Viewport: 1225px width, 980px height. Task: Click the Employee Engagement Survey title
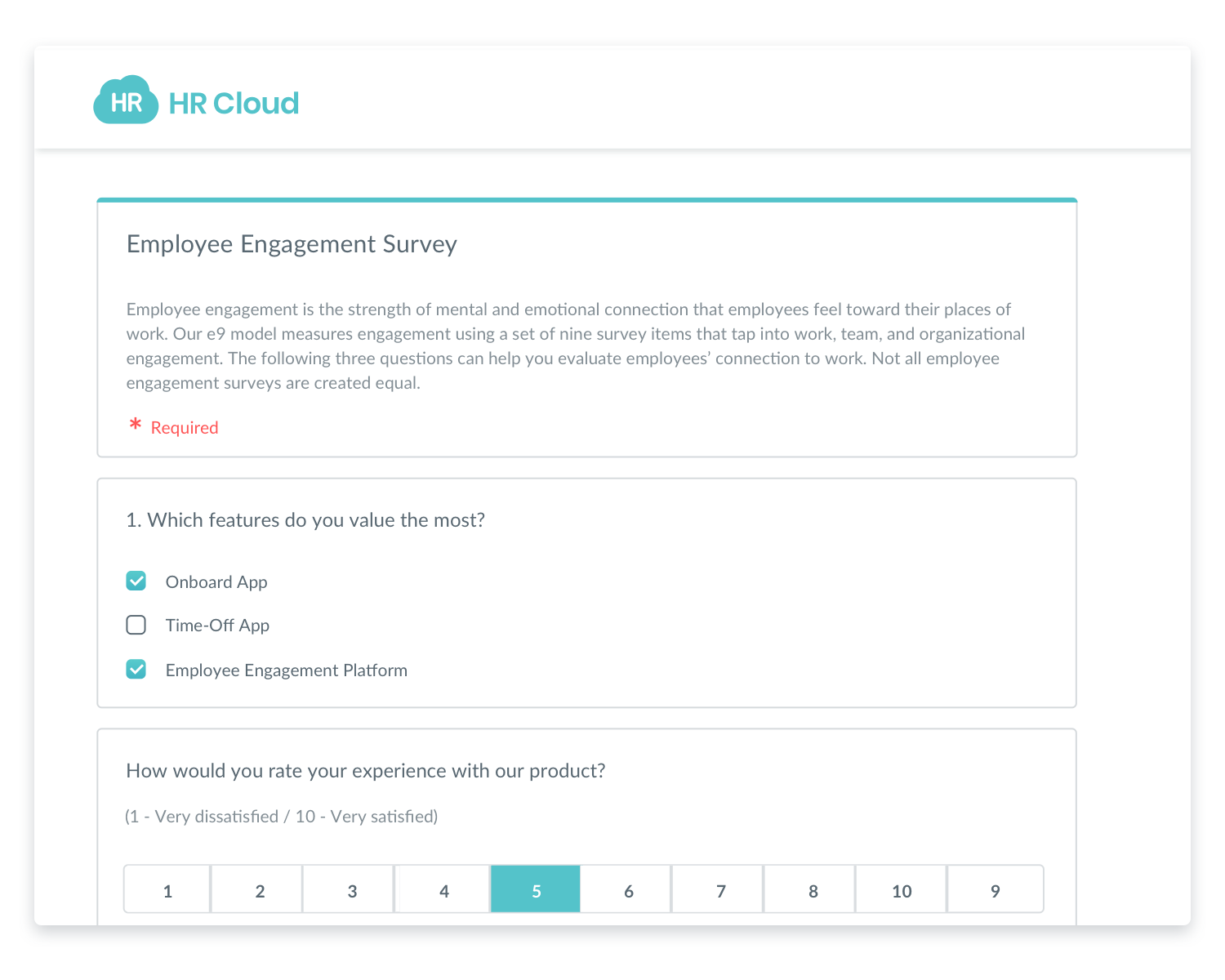(x=292, y=244)
